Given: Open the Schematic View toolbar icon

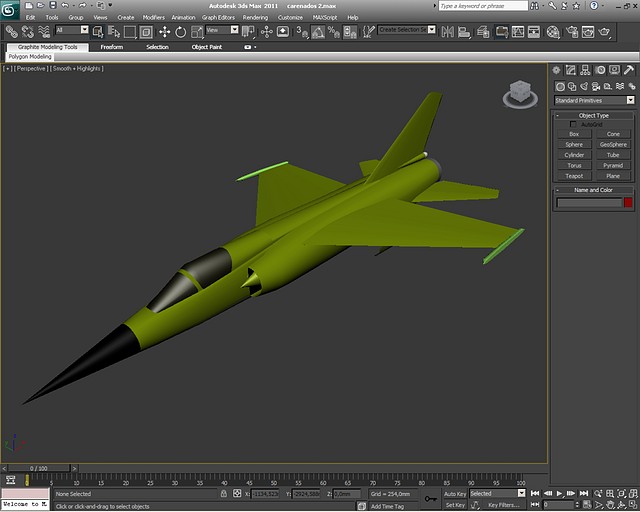Looking at the screenshot, I should [x=533, y=32].
